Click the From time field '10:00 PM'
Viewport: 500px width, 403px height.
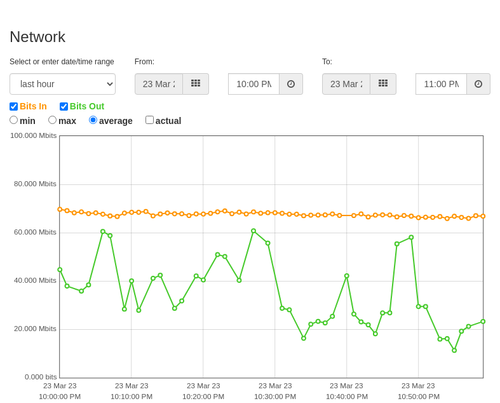(x=254, y=84)
